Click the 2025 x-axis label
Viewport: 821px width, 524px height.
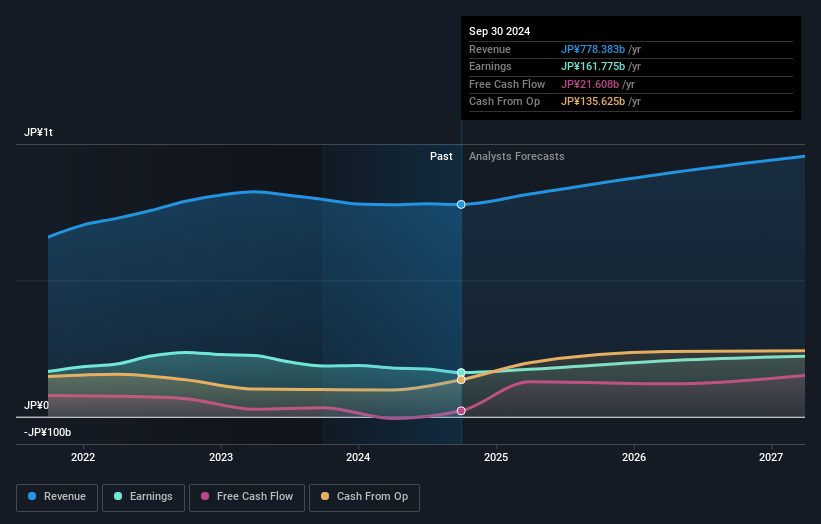pyautogui.click(x=496, y=458)
